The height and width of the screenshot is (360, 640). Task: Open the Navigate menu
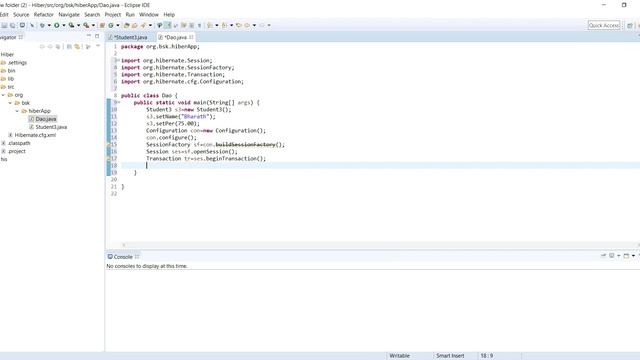coord(69,15)
